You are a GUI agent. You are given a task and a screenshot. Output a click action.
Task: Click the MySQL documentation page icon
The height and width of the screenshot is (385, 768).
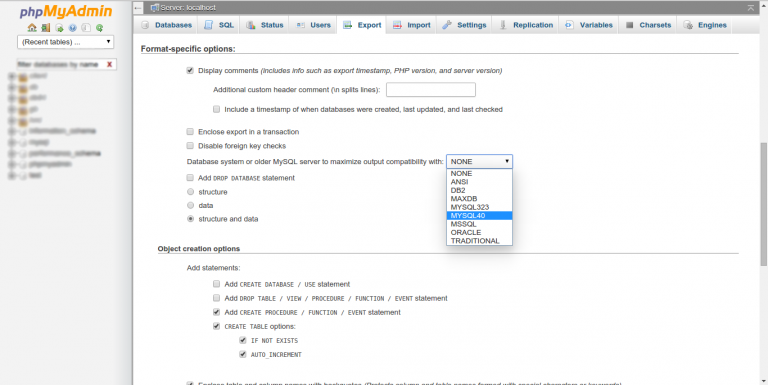tap(86, 28)
